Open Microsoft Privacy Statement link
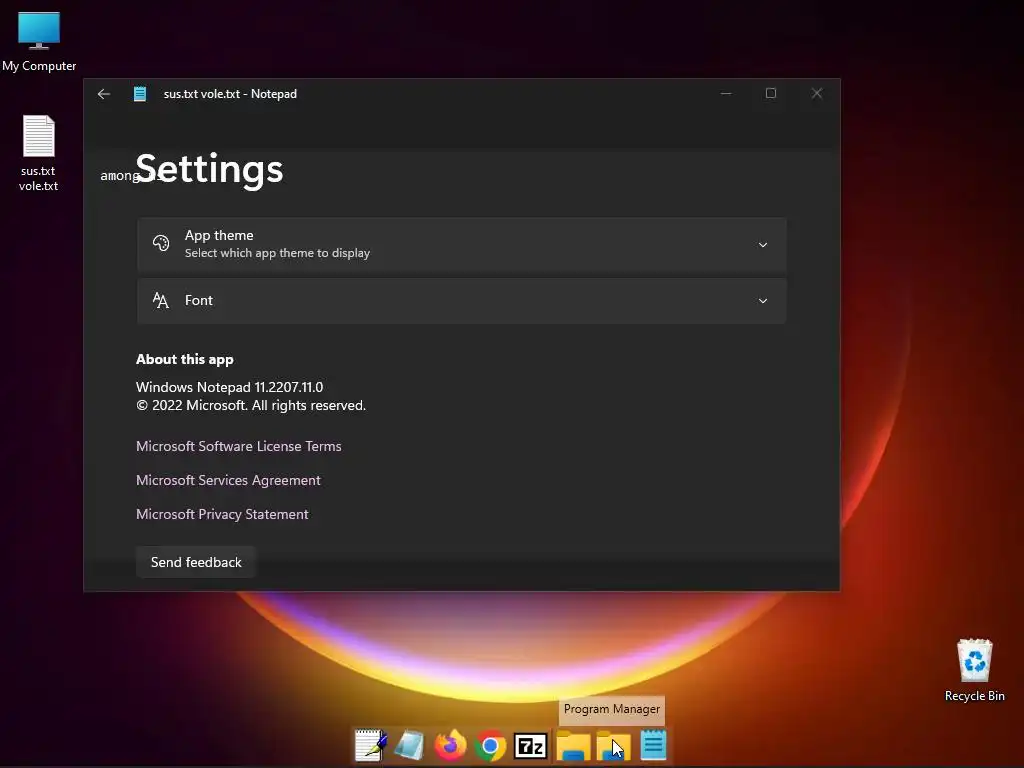Screen dimensions: 1024x768 coord(222,514)
